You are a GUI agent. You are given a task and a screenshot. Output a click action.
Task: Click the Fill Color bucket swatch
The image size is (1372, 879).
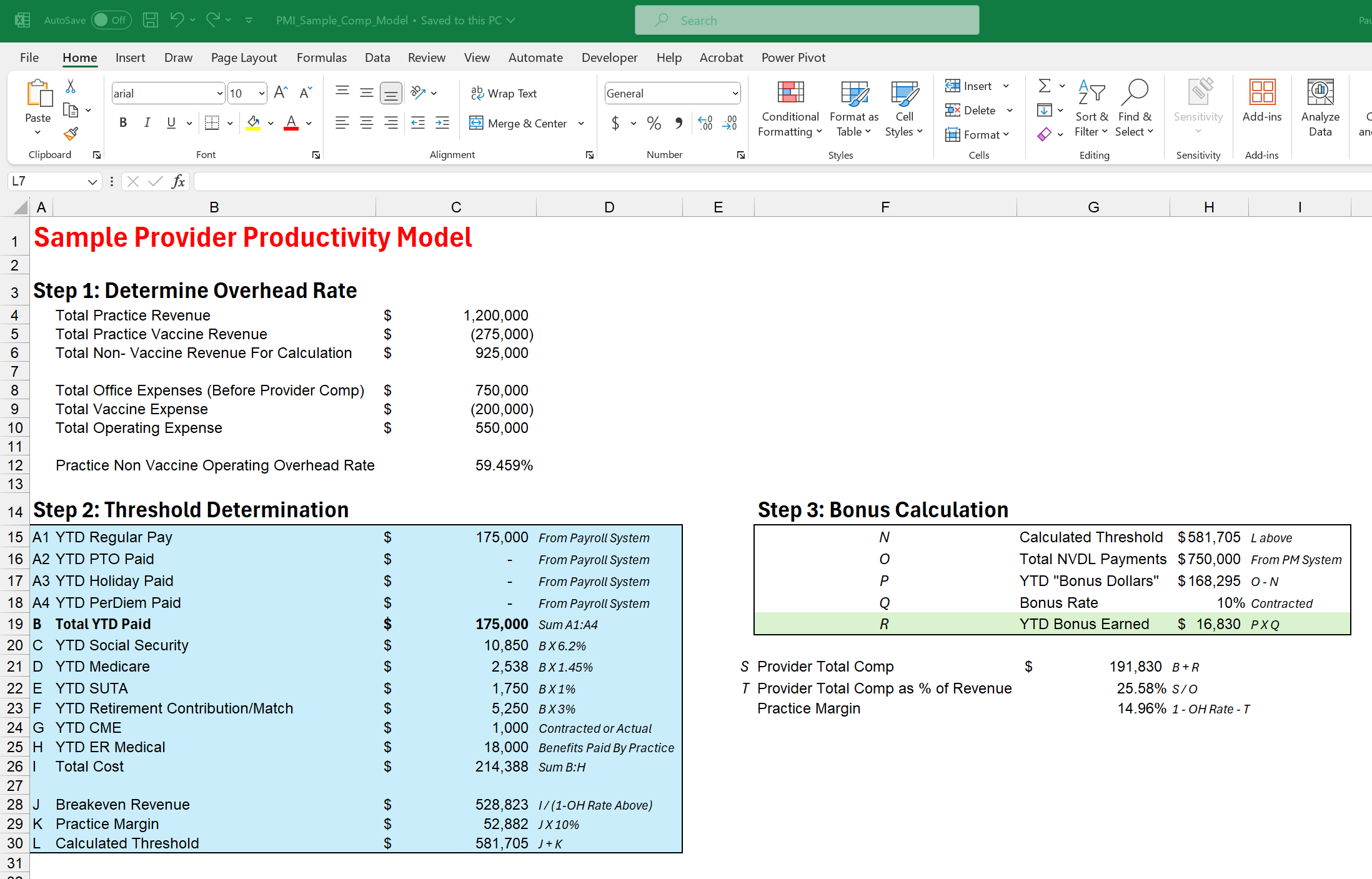tap(253, 123)
